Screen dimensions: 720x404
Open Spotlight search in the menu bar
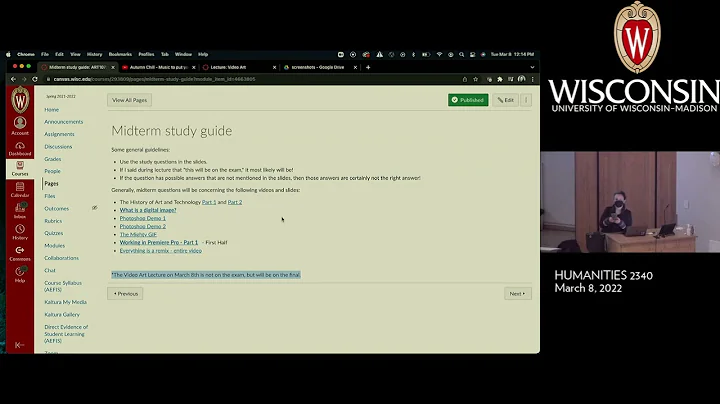(x=461, y=54)
